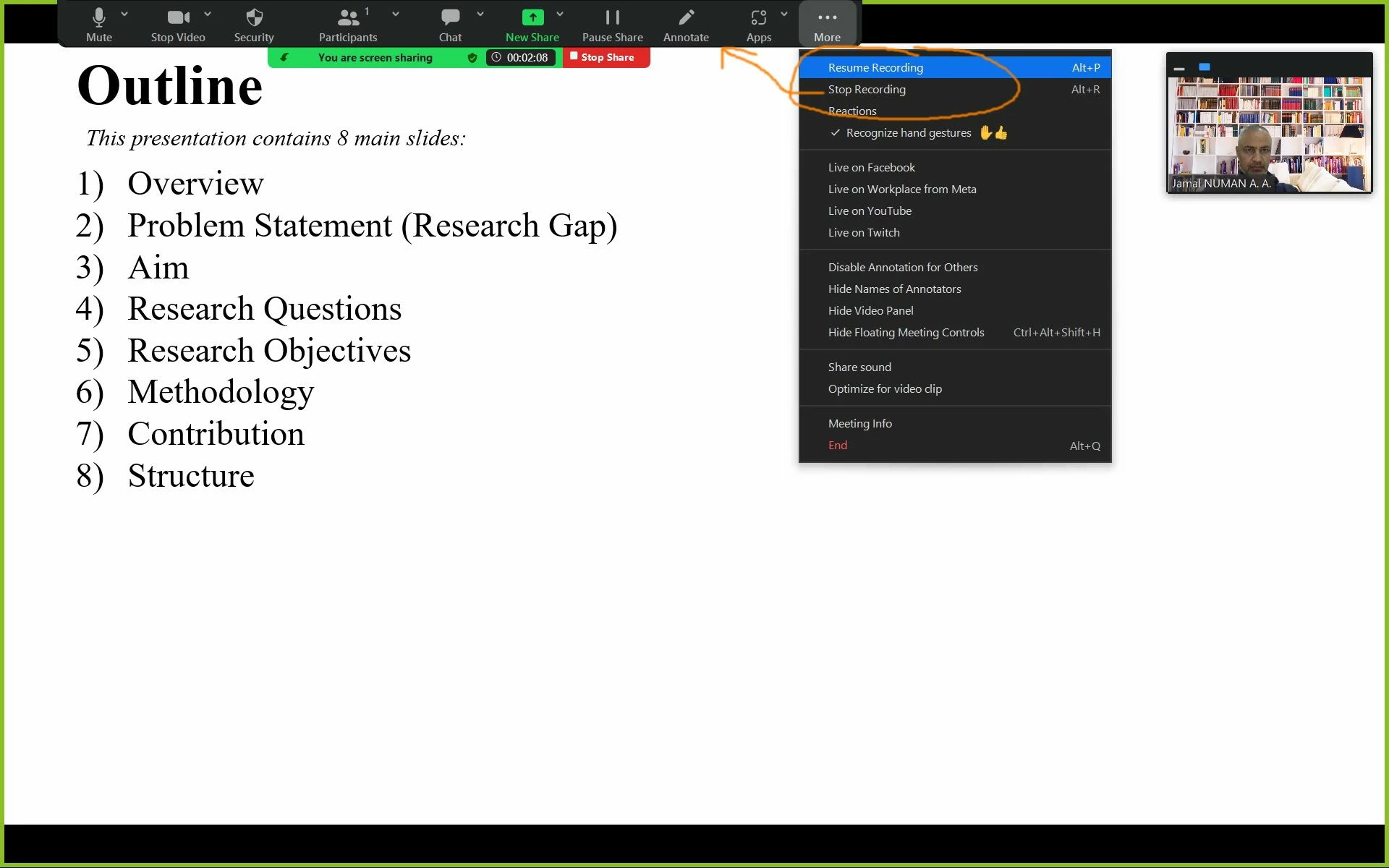Choose Stop Recording in the More menu
Image resolution: width=1389 pixels, height=868 pixels.
pyautogui.click(x=867, y=89)
